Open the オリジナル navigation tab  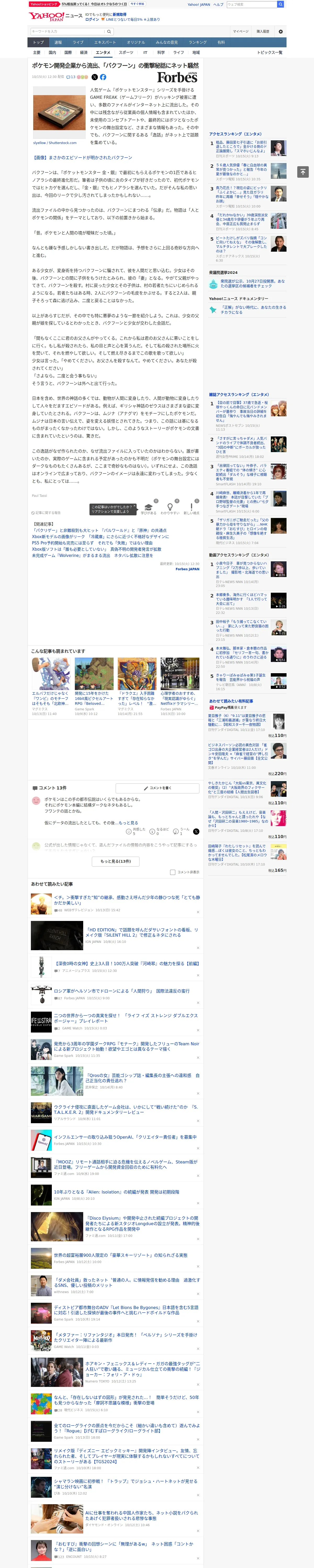pos(136,43)
